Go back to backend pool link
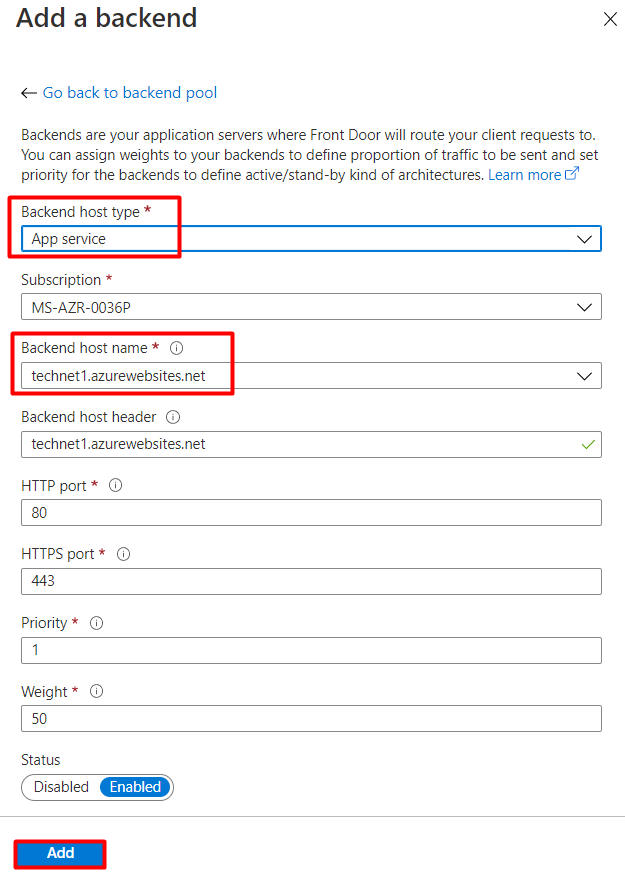 [x=130, y=93]
